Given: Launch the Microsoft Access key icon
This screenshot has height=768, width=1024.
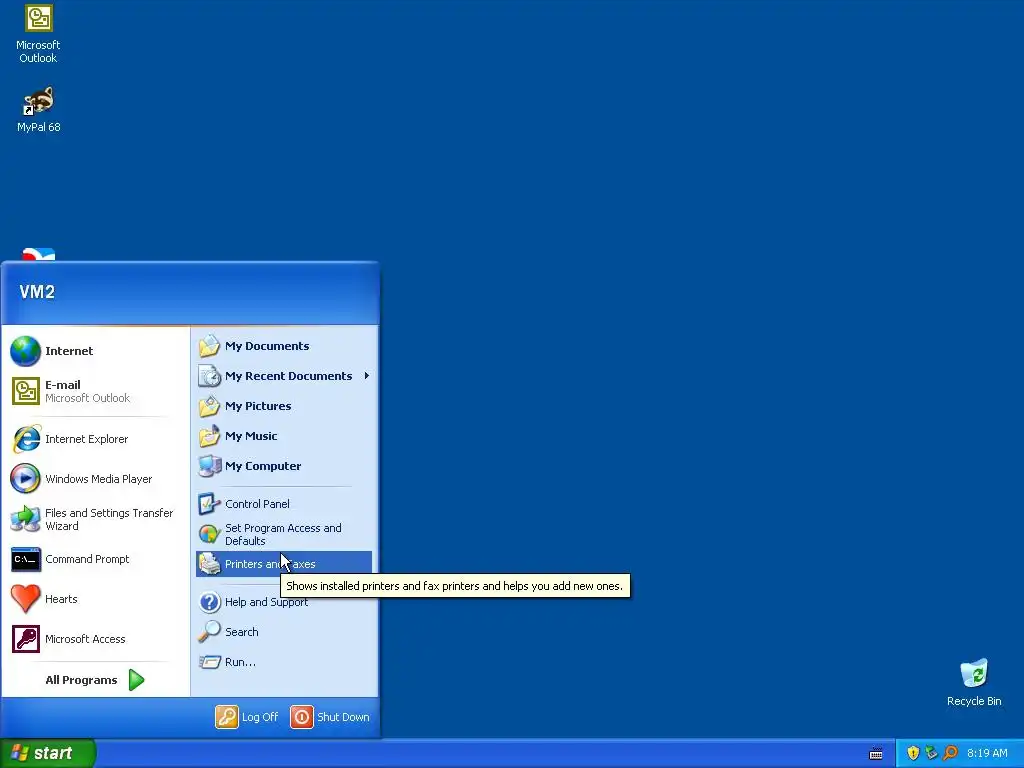Looking at the screenshot, I should 25,639.
